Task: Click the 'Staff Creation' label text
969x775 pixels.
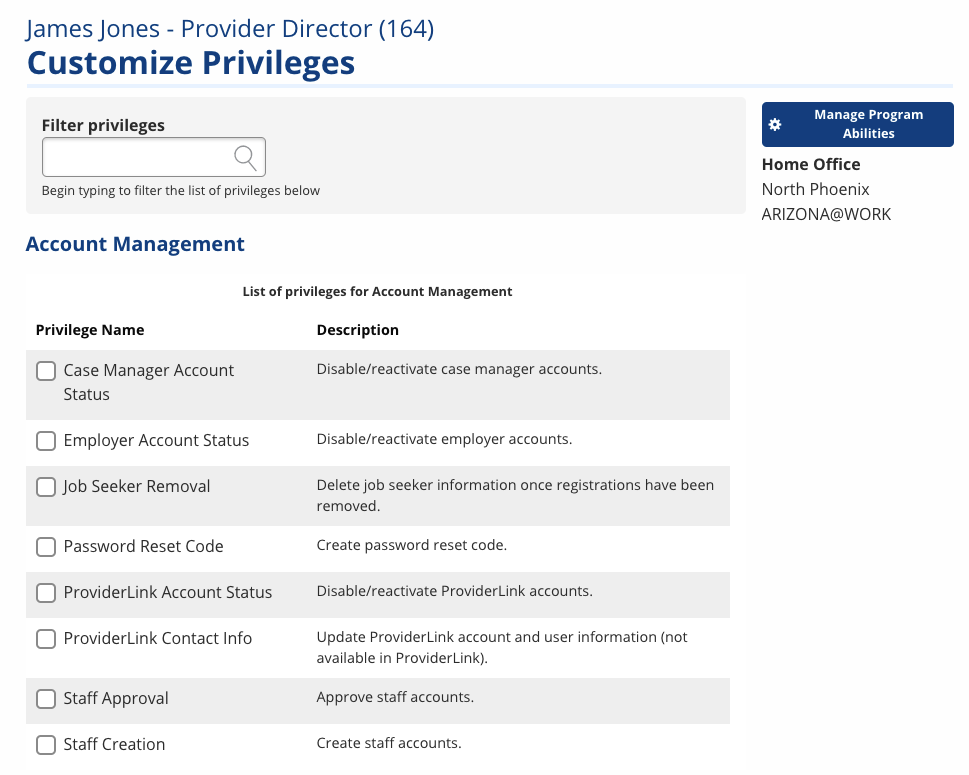Action: (x=114, y=744)
